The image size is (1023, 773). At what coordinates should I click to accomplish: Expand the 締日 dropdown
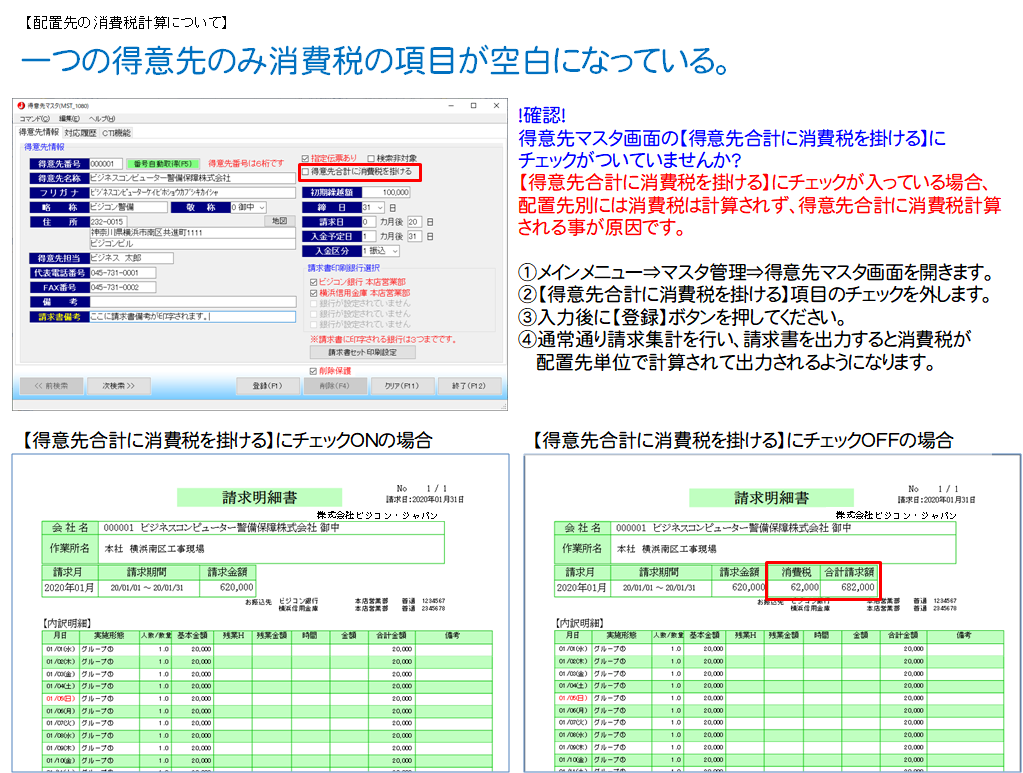tap(371, 207)
